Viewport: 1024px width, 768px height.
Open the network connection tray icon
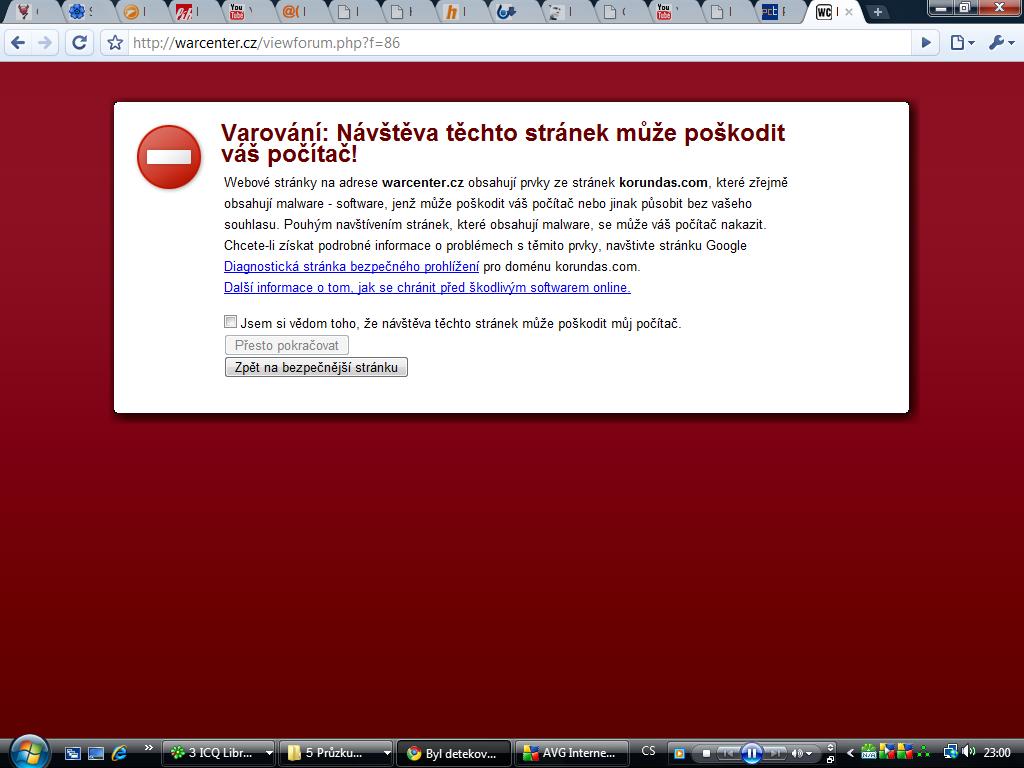[951, 752]
